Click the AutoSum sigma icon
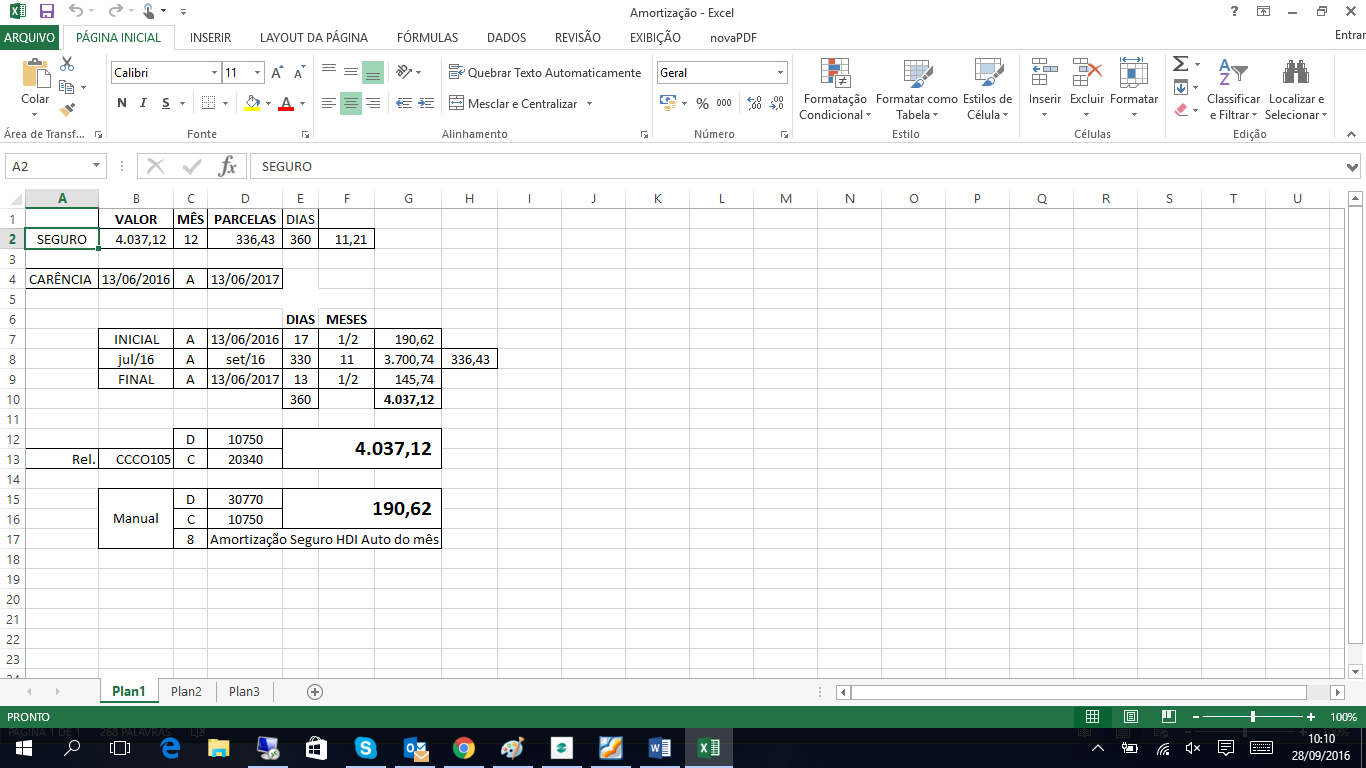The image size is (1366, 768). coord(1180,64)
